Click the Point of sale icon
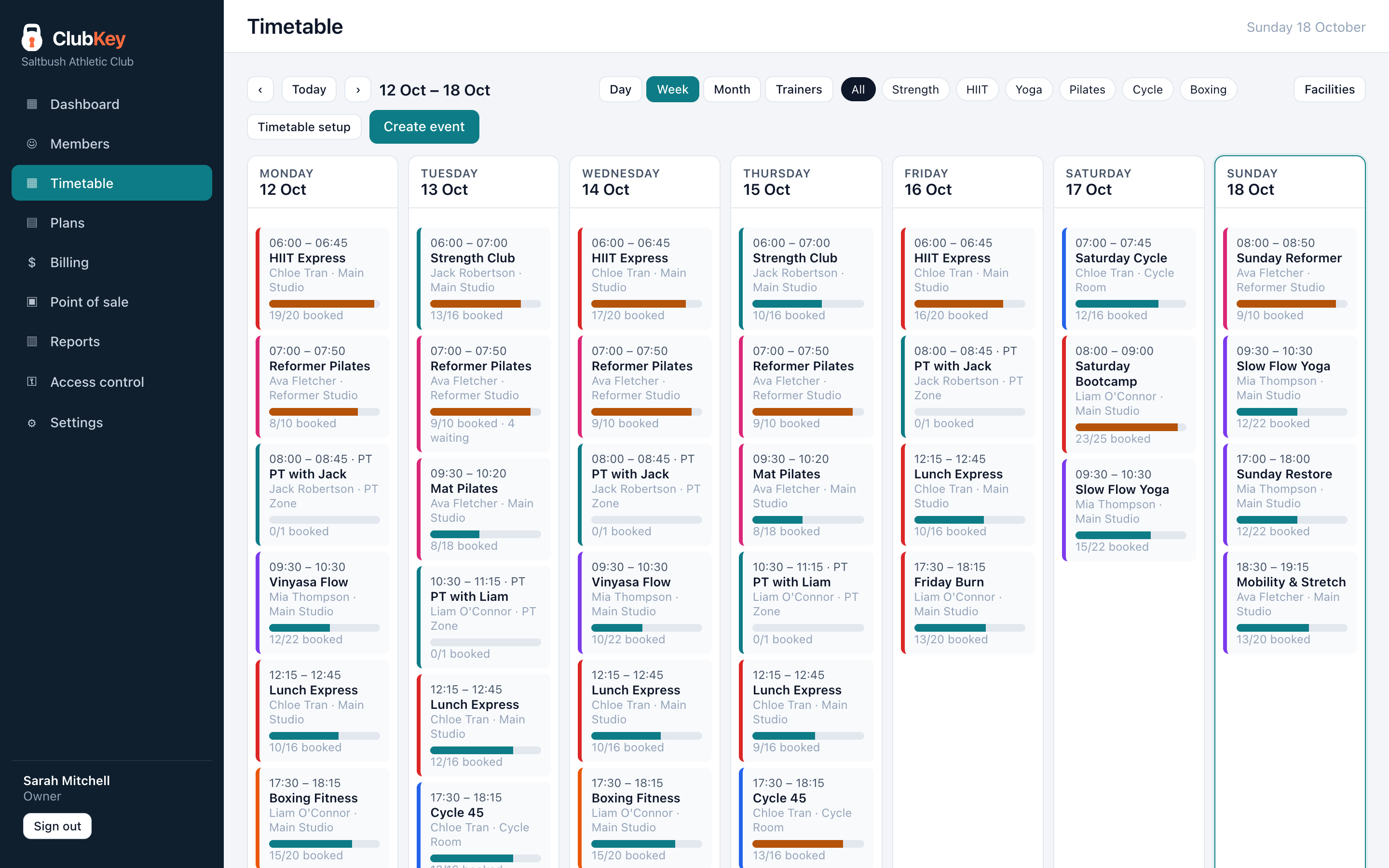Image resolution: width=1389 pixels, height=868 pixels. pyautogui.click(x=32, y=302)
